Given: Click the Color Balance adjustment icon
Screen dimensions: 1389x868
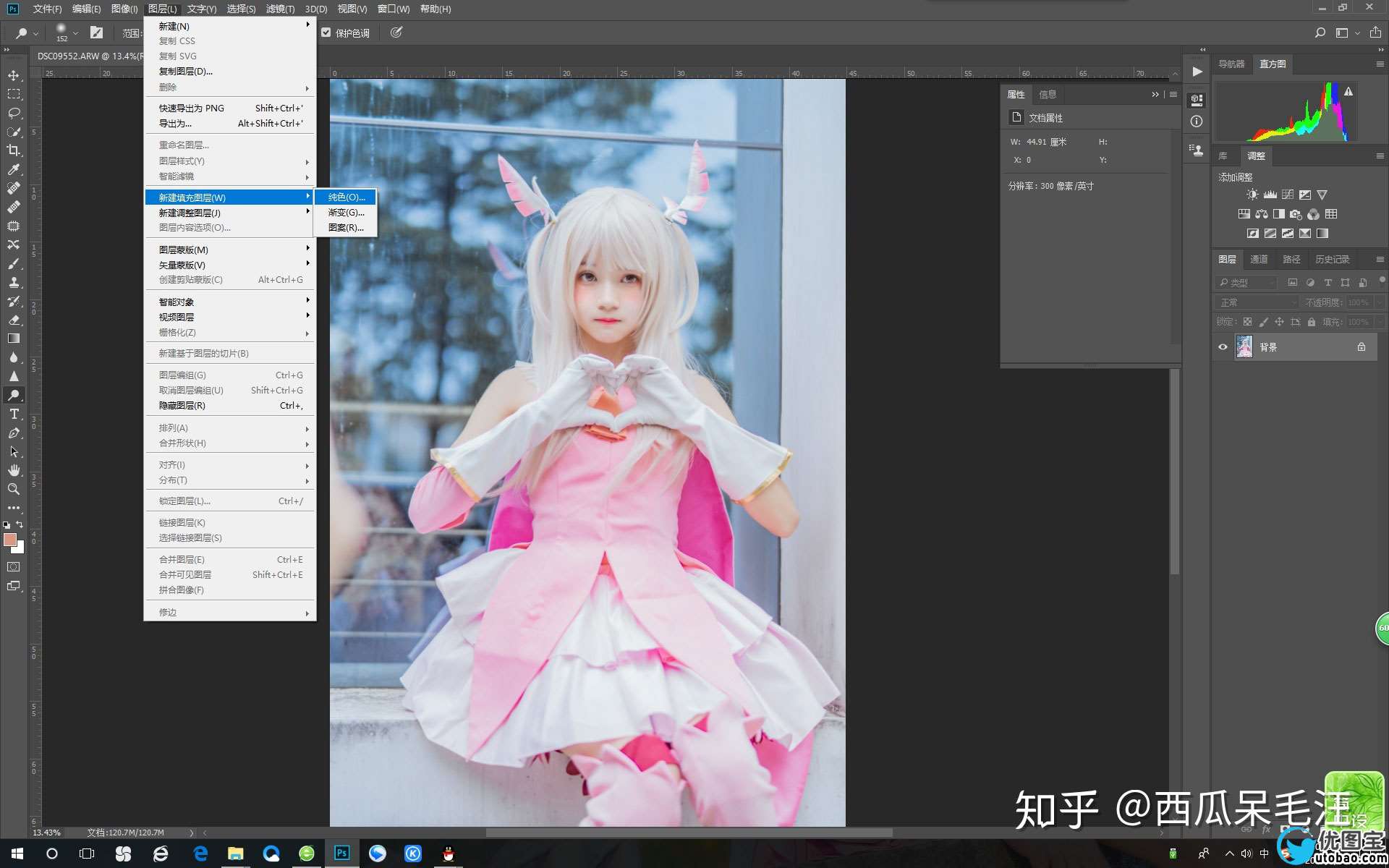Looking at the screenshot, I should click(x=1261, y=214).
